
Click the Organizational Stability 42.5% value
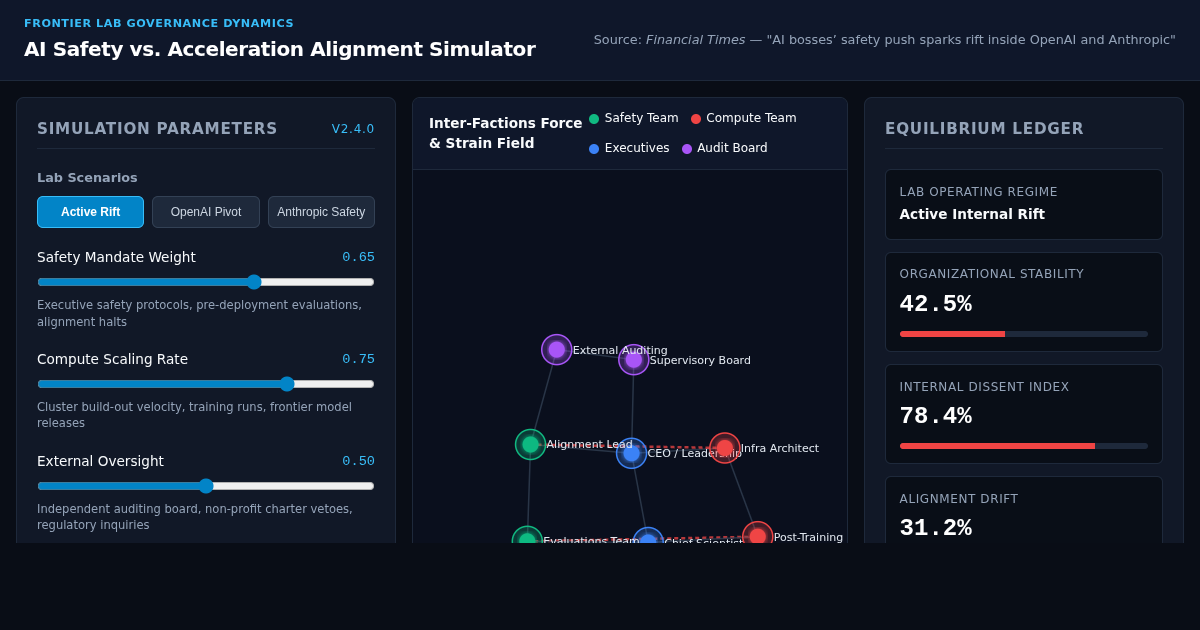click(x=936, y=304)
